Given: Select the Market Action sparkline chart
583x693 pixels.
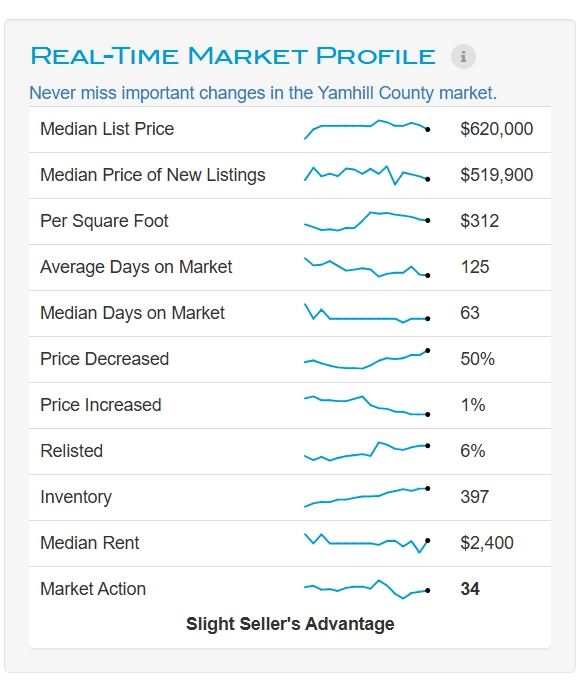Looking at the screenshot, I should [367, 589].
